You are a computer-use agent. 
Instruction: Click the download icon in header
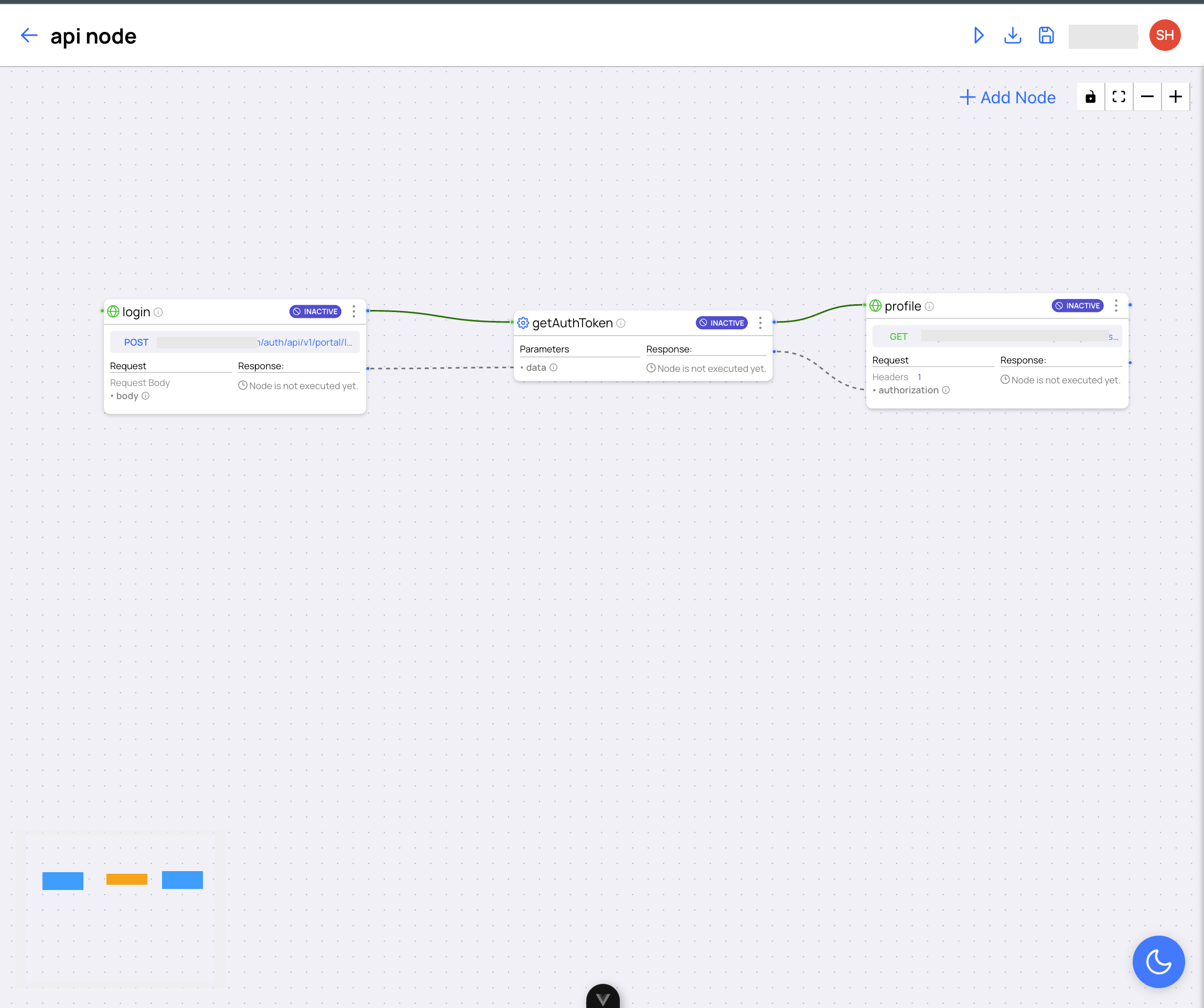tap(1013, 36)
